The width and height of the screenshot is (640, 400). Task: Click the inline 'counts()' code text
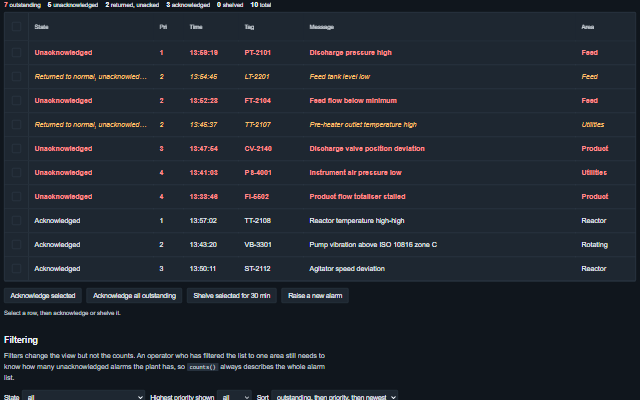203,367
